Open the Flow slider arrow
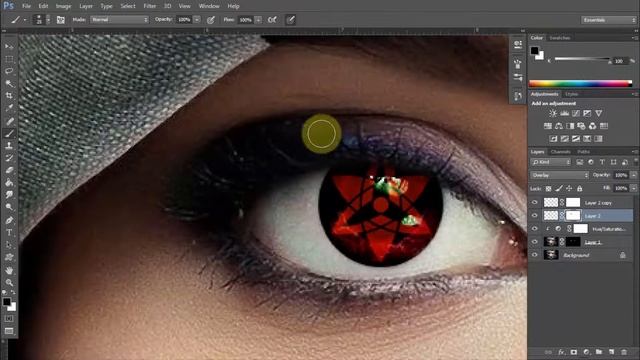 (x=258, y=20)
